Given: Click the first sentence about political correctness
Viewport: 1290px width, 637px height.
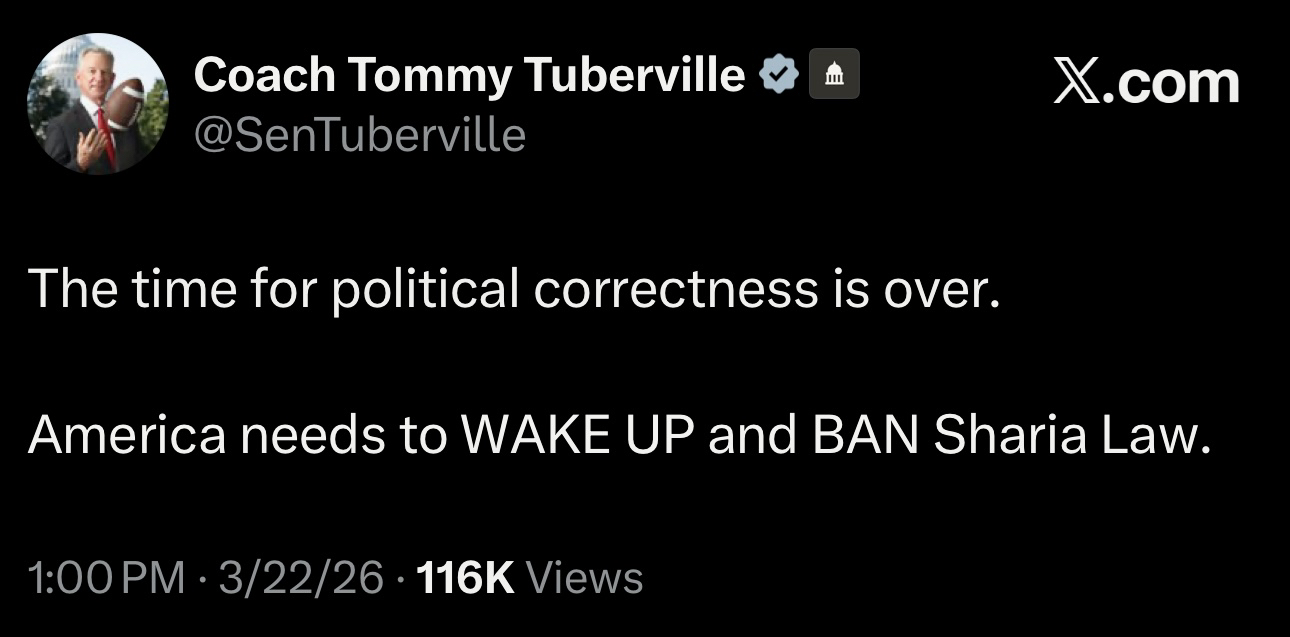Looking at the screenshot, I should tap(514, 289).
